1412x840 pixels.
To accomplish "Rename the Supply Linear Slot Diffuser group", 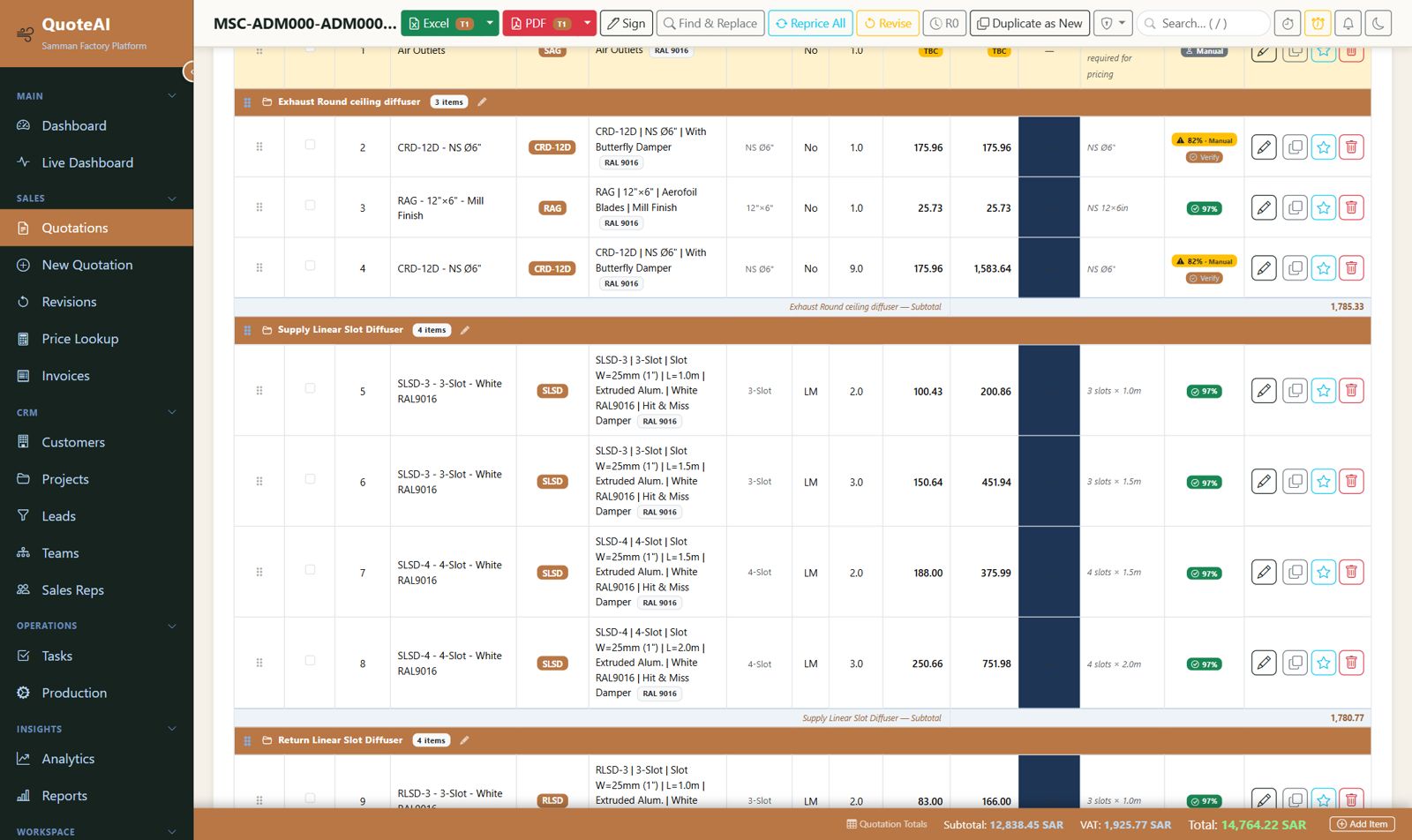I will (x=465, y=330).
